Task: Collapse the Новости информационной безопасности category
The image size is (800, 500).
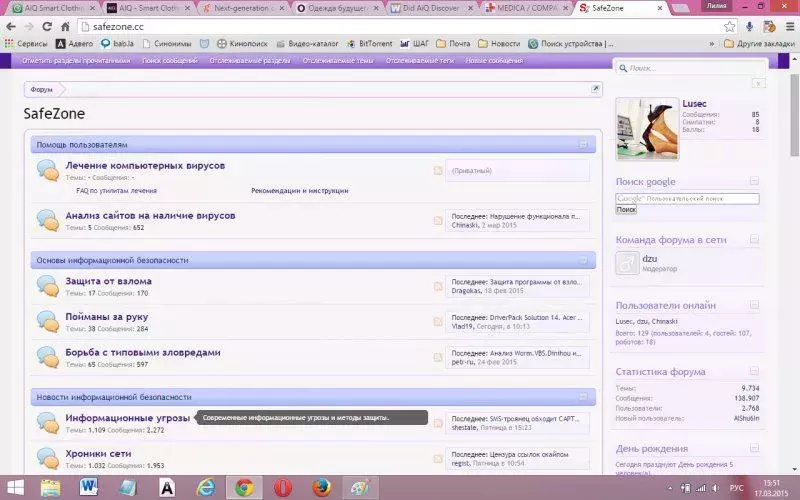Action: click(583, 396)
